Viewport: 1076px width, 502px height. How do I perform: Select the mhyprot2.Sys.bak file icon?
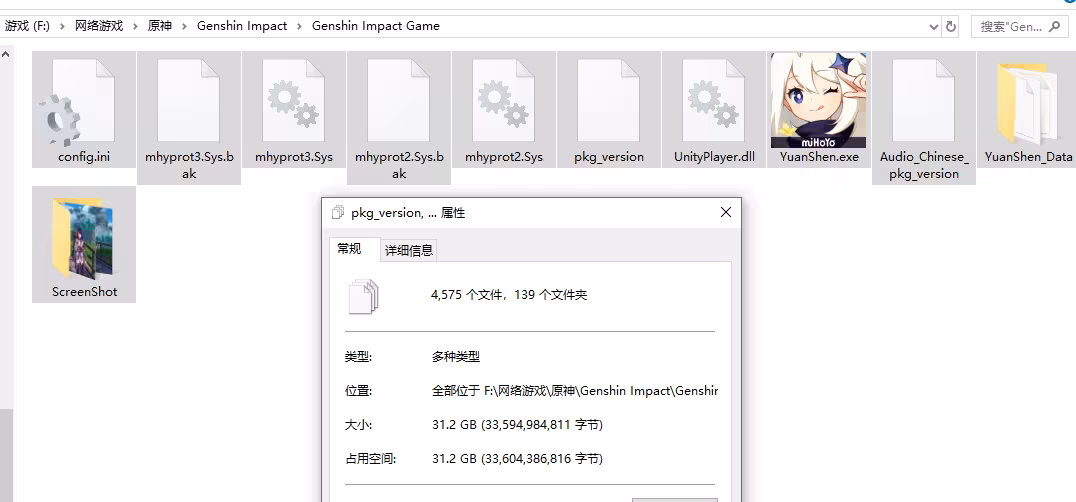tap(399, 101)
